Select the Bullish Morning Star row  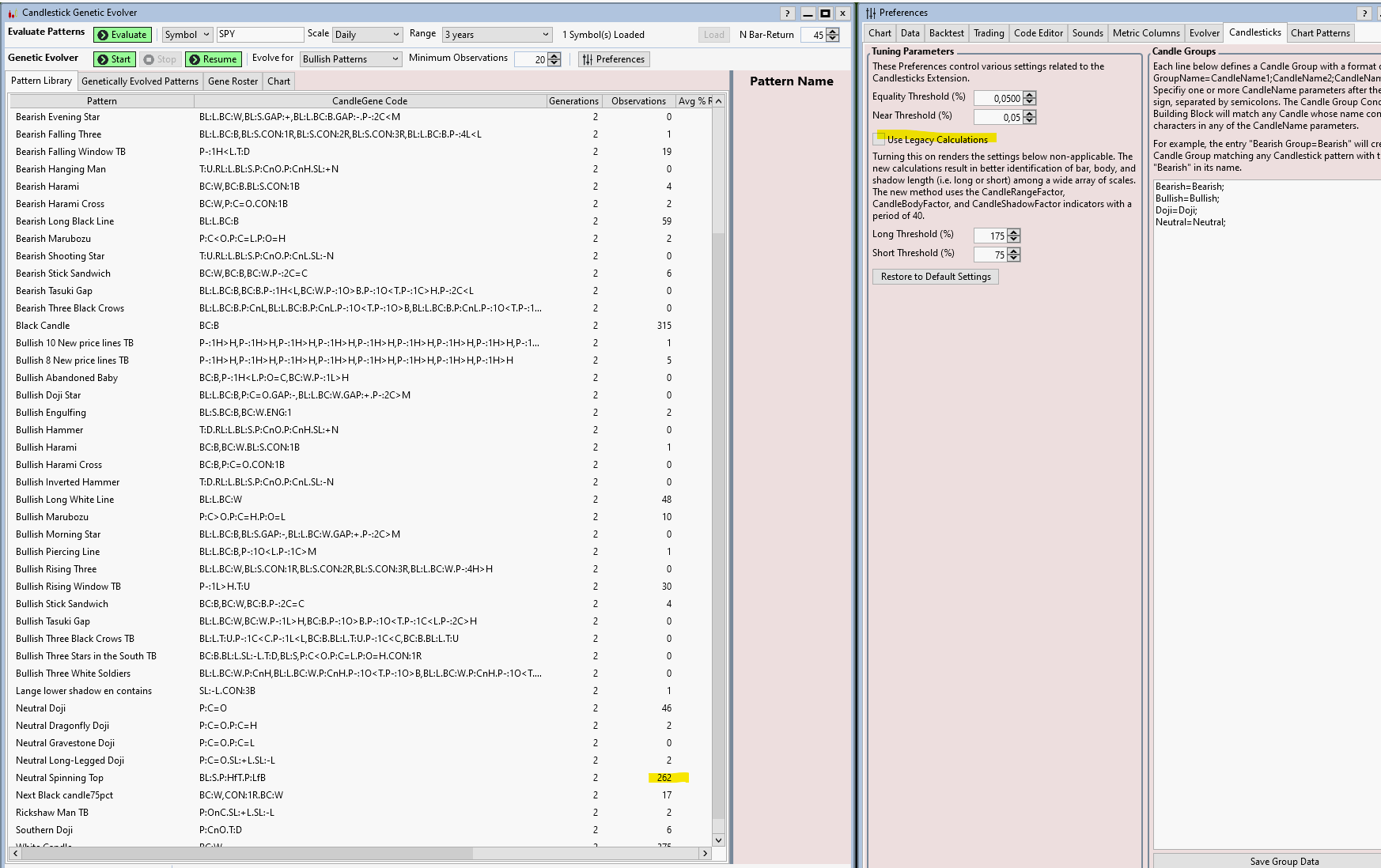[360, 534]
